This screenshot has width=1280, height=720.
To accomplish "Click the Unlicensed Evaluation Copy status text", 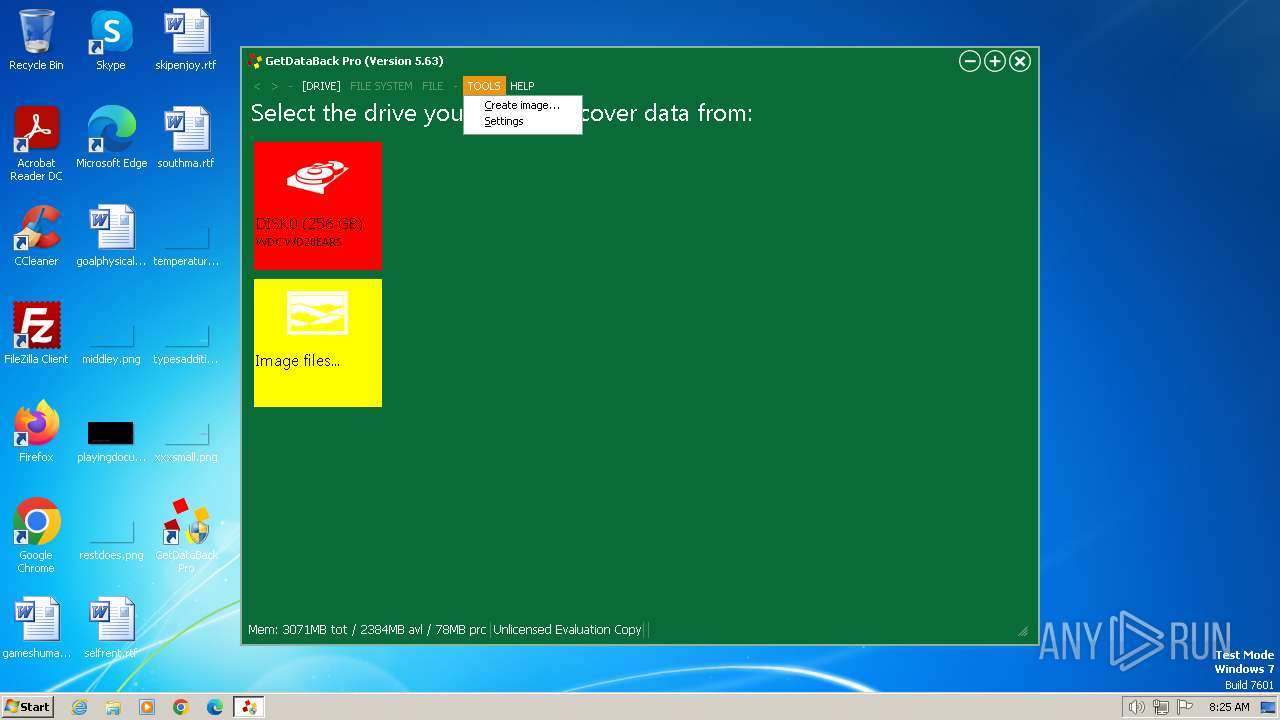I will click(x=567, y=630).
